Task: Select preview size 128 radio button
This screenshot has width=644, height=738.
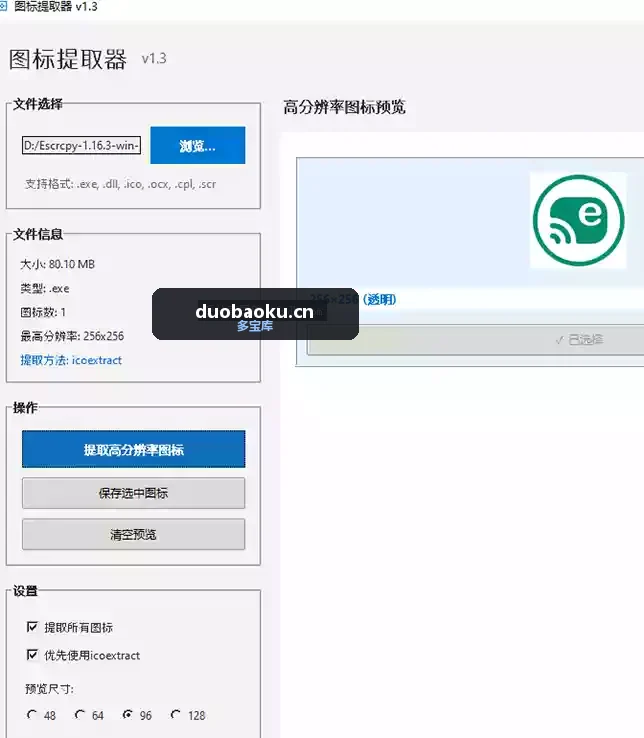Action: click(176, 714)
